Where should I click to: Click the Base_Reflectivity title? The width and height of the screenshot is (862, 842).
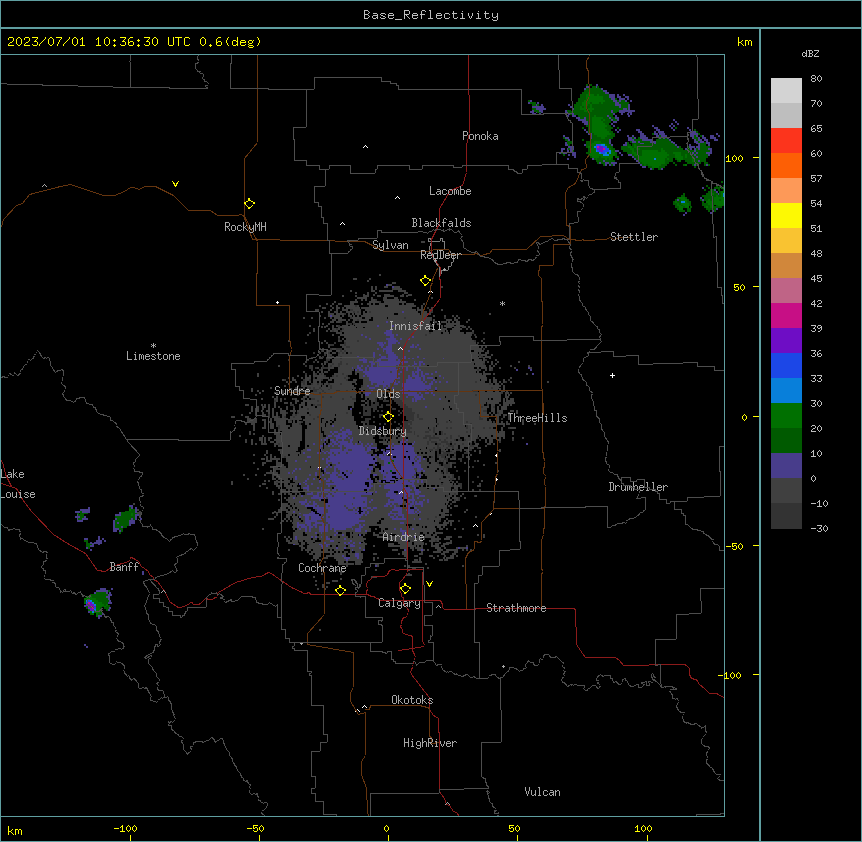coord(431,15)
